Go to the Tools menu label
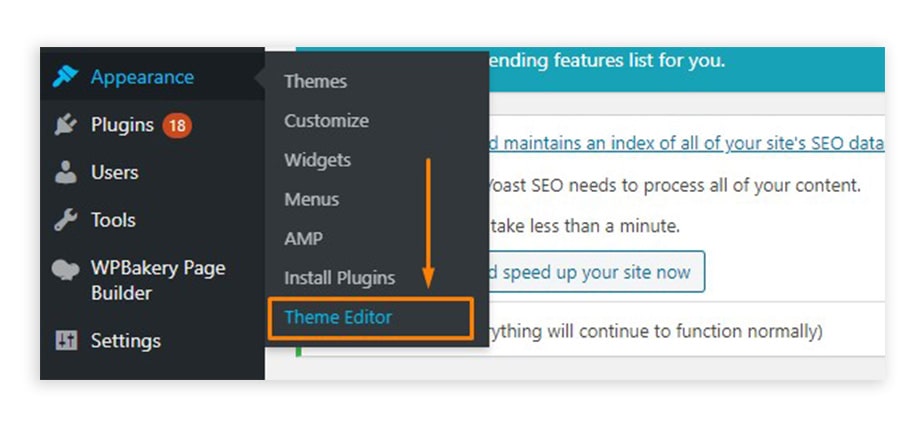The height and width of the screenshot is (434, 924). (113, 220)
